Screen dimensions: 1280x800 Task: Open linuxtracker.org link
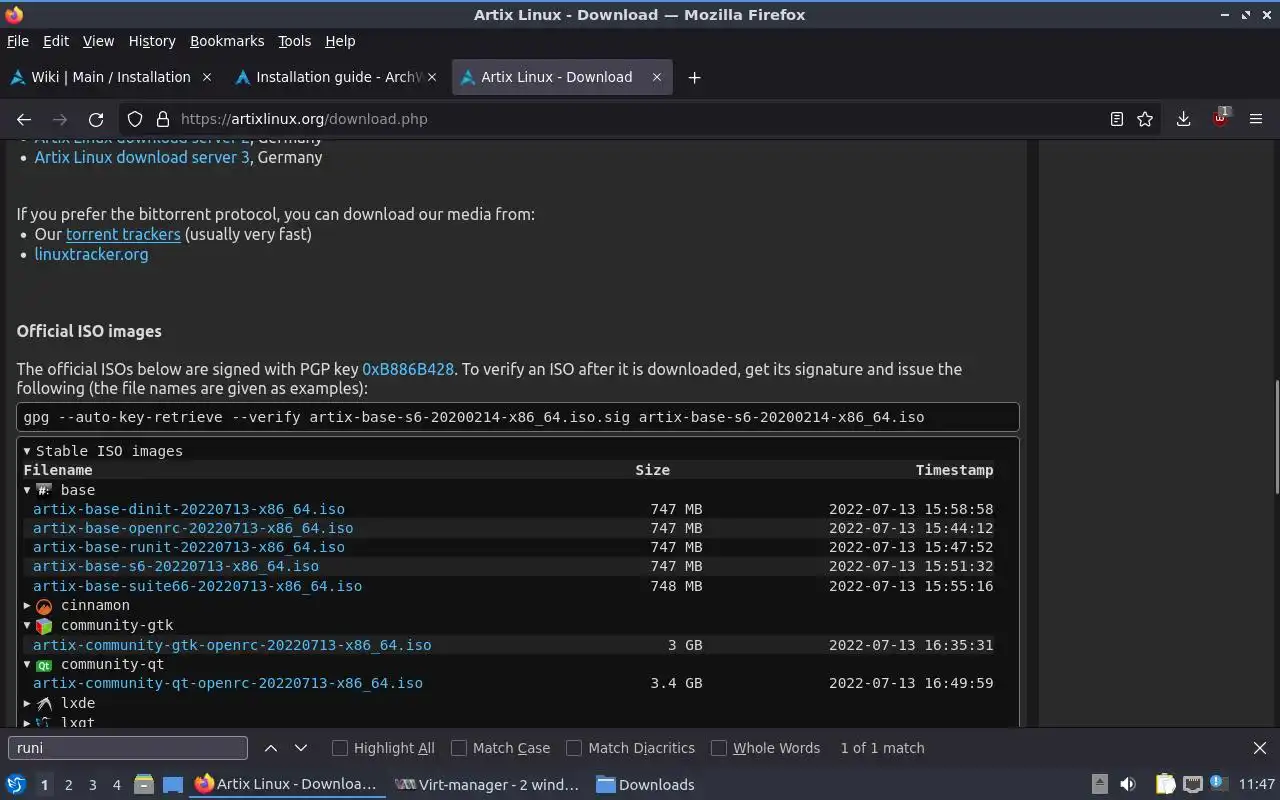[91, 254]
